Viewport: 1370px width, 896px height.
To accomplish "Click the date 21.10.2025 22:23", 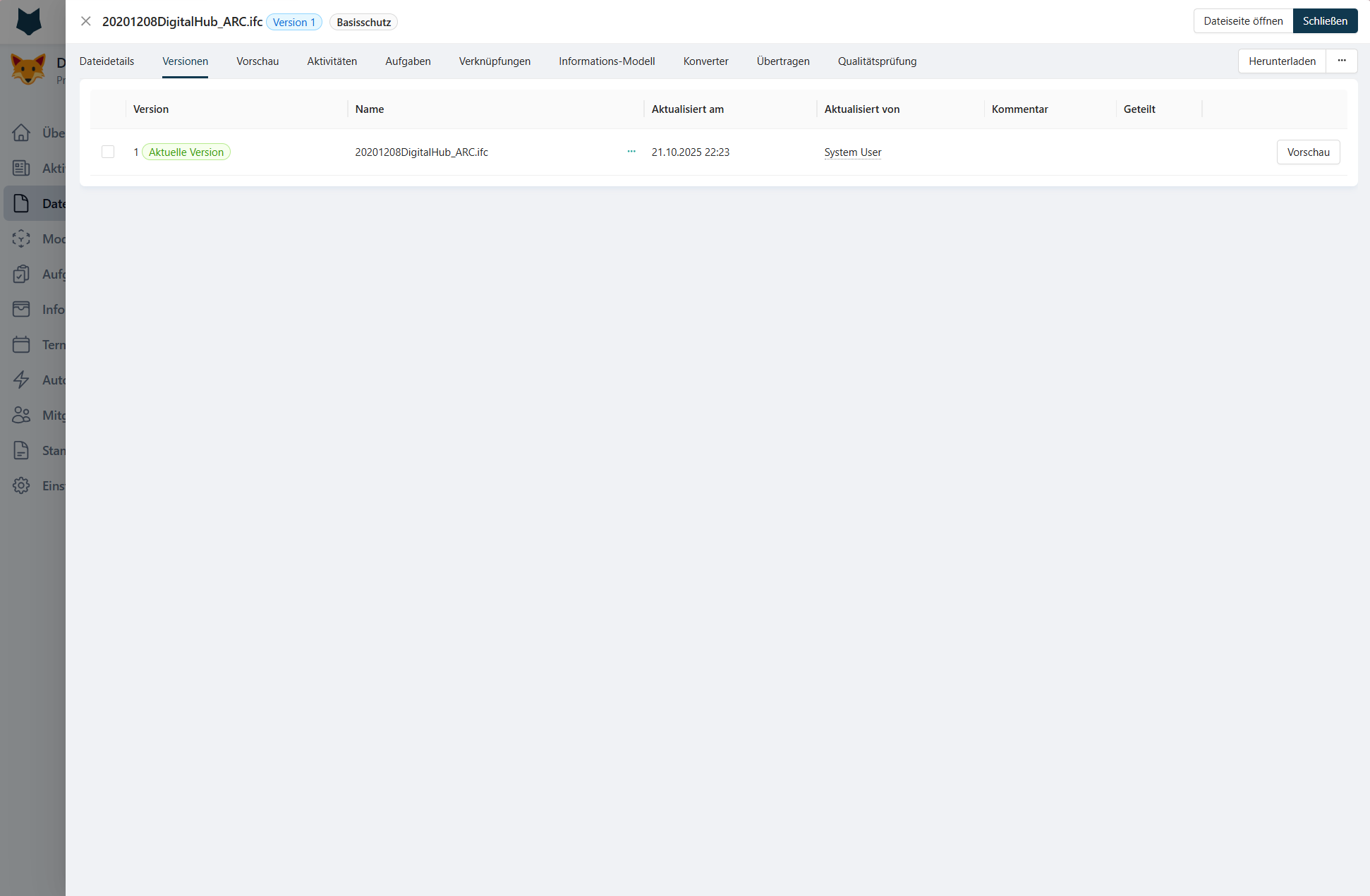I will [x=690, y=152].
